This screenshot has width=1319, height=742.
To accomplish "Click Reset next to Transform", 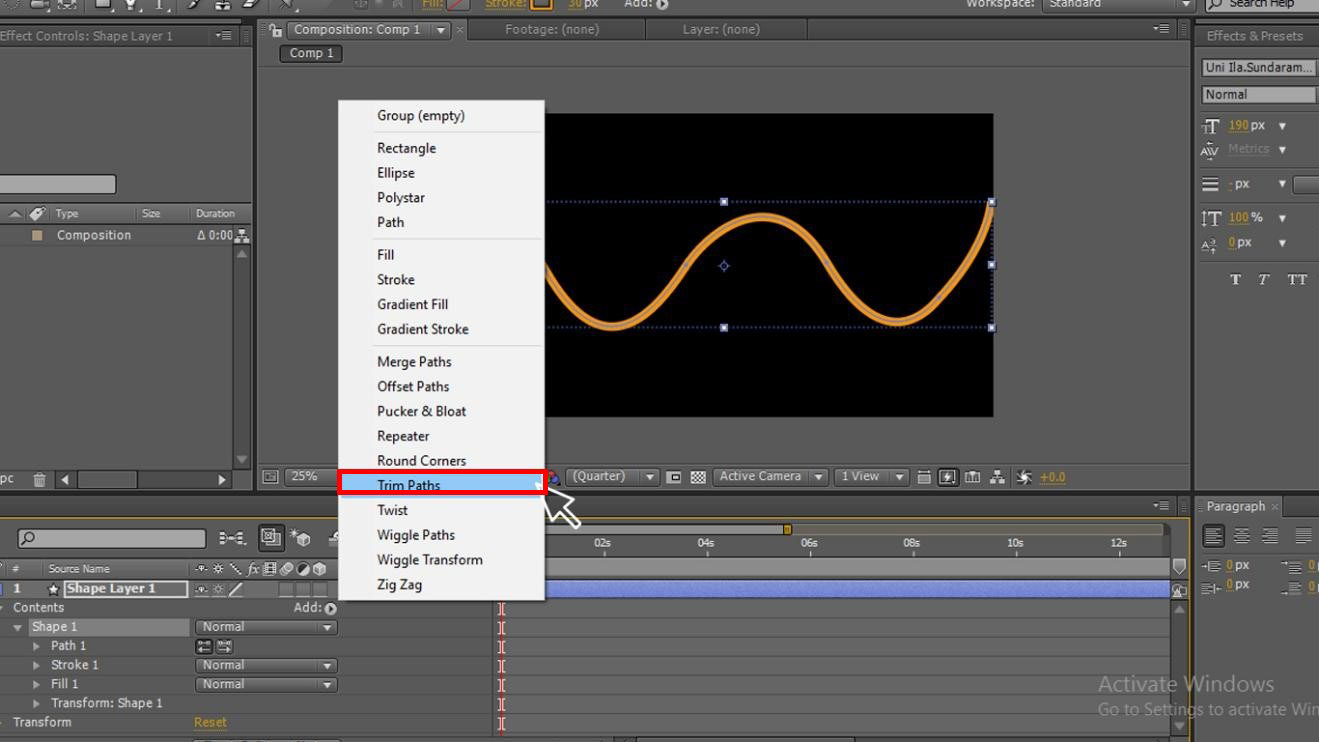I will point(210,722).
